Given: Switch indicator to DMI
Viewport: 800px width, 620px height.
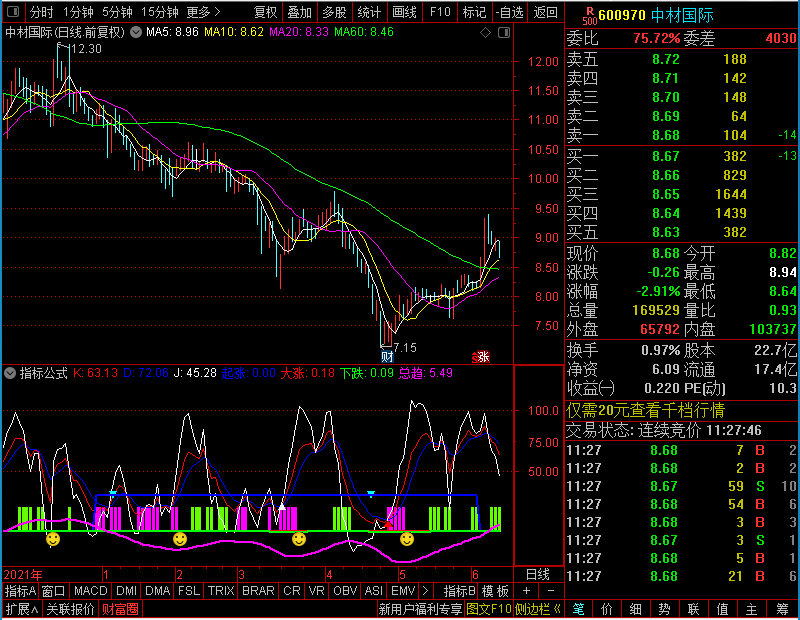Looking at the screenshot, I should point(126,591).
